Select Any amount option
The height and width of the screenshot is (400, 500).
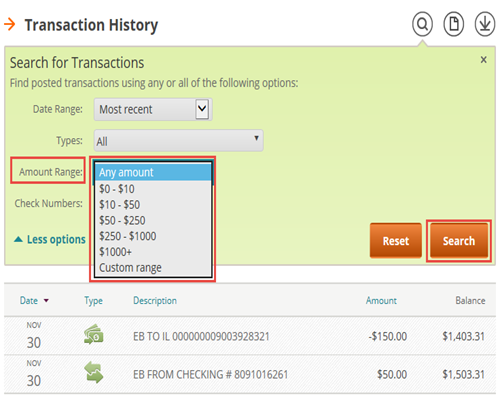click(153, 172)
